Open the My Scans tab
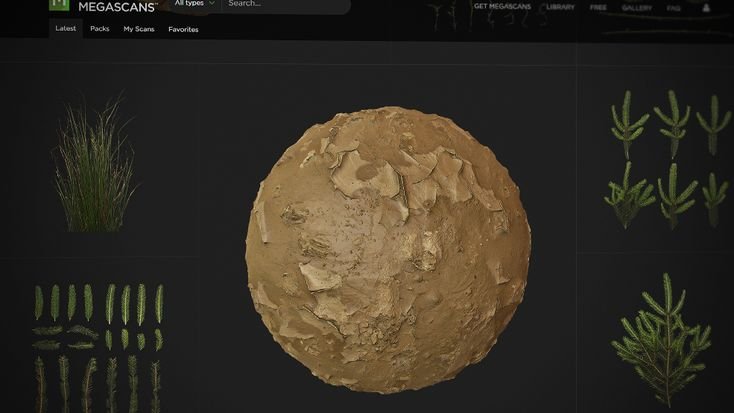 pos(139,29)
